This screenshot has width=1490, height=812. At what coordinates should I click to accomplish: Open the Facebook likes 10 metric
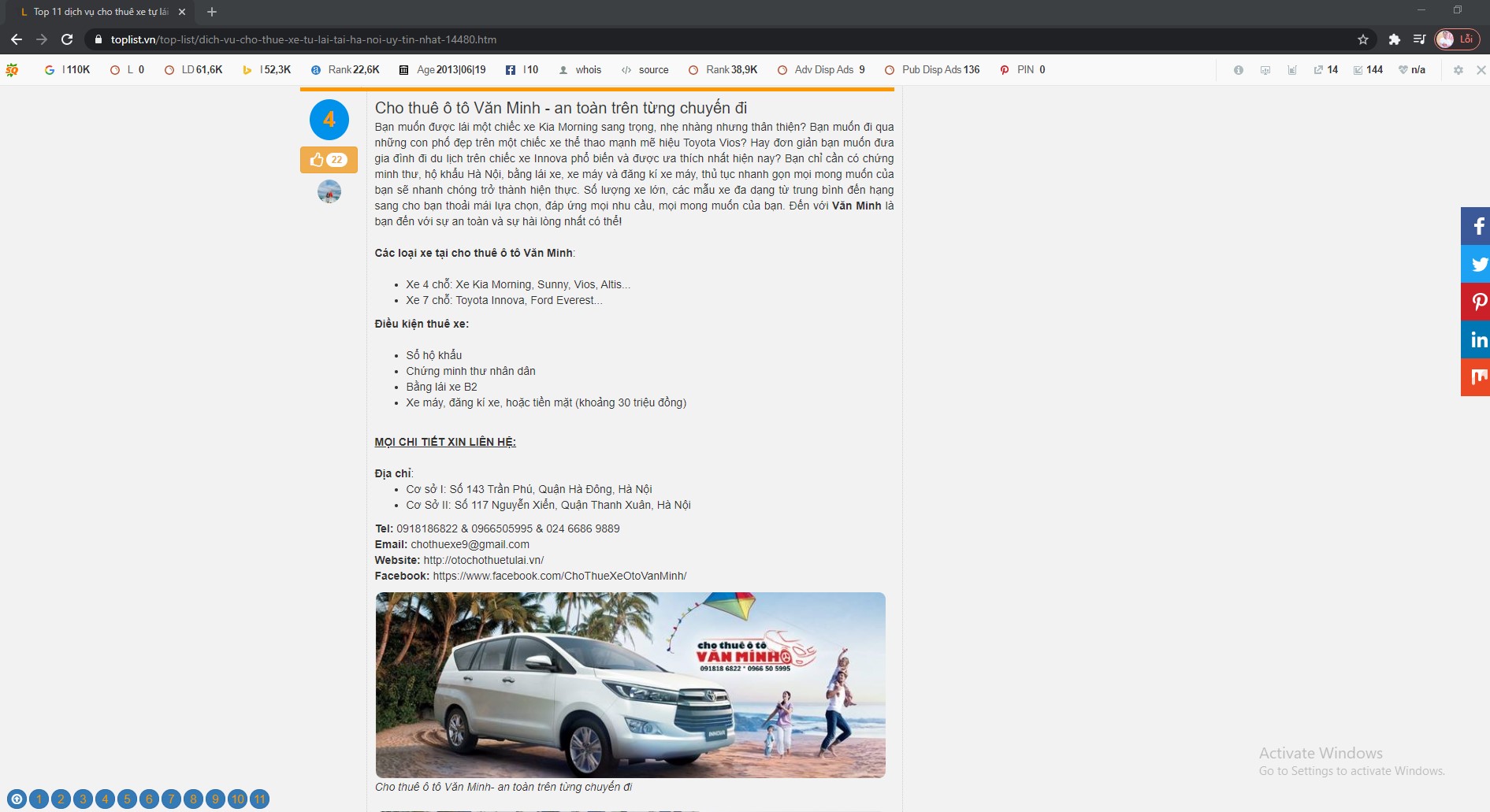(x=522, y=70)
